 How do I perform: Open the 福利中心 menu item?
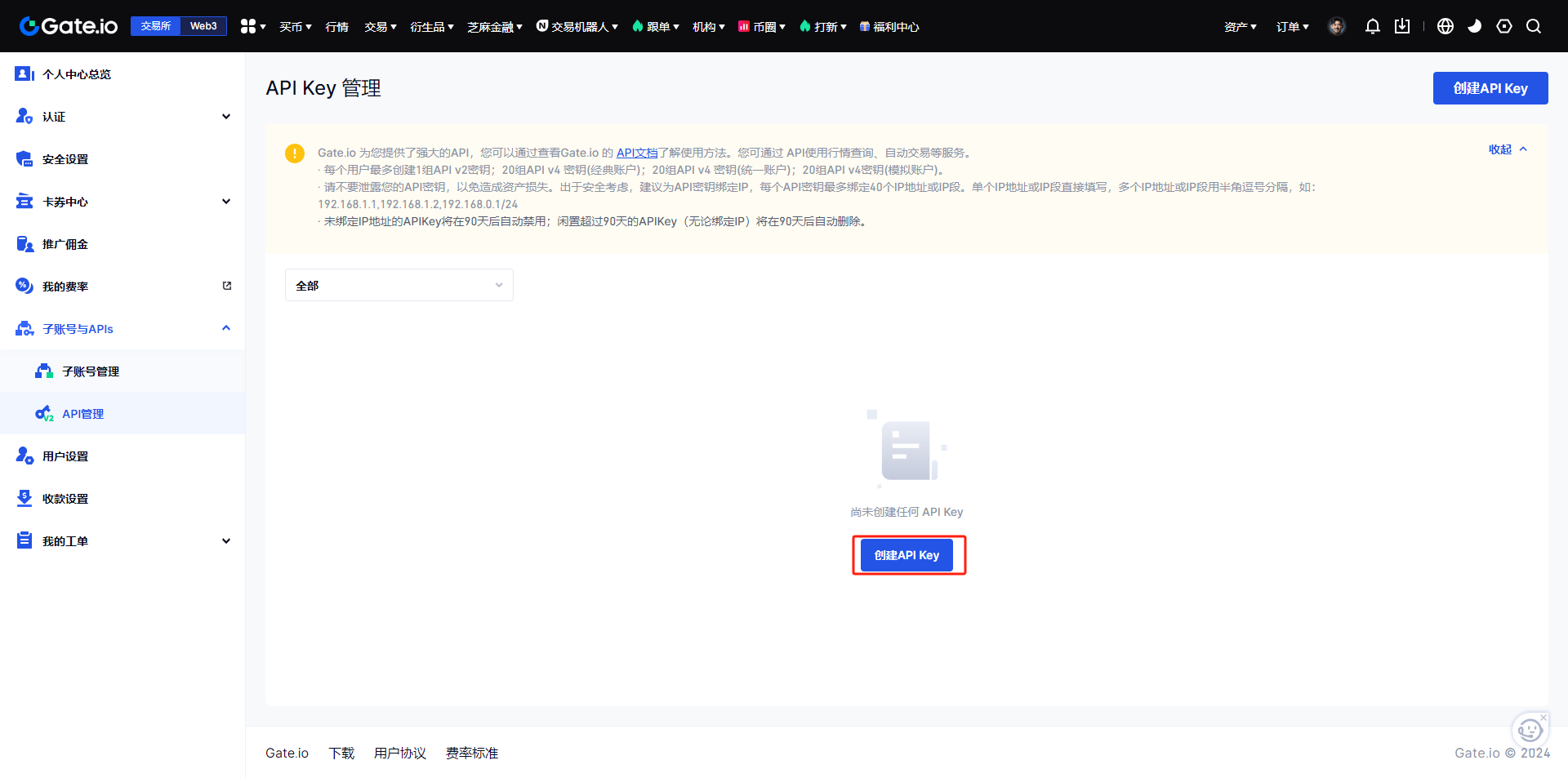[889, 27]
